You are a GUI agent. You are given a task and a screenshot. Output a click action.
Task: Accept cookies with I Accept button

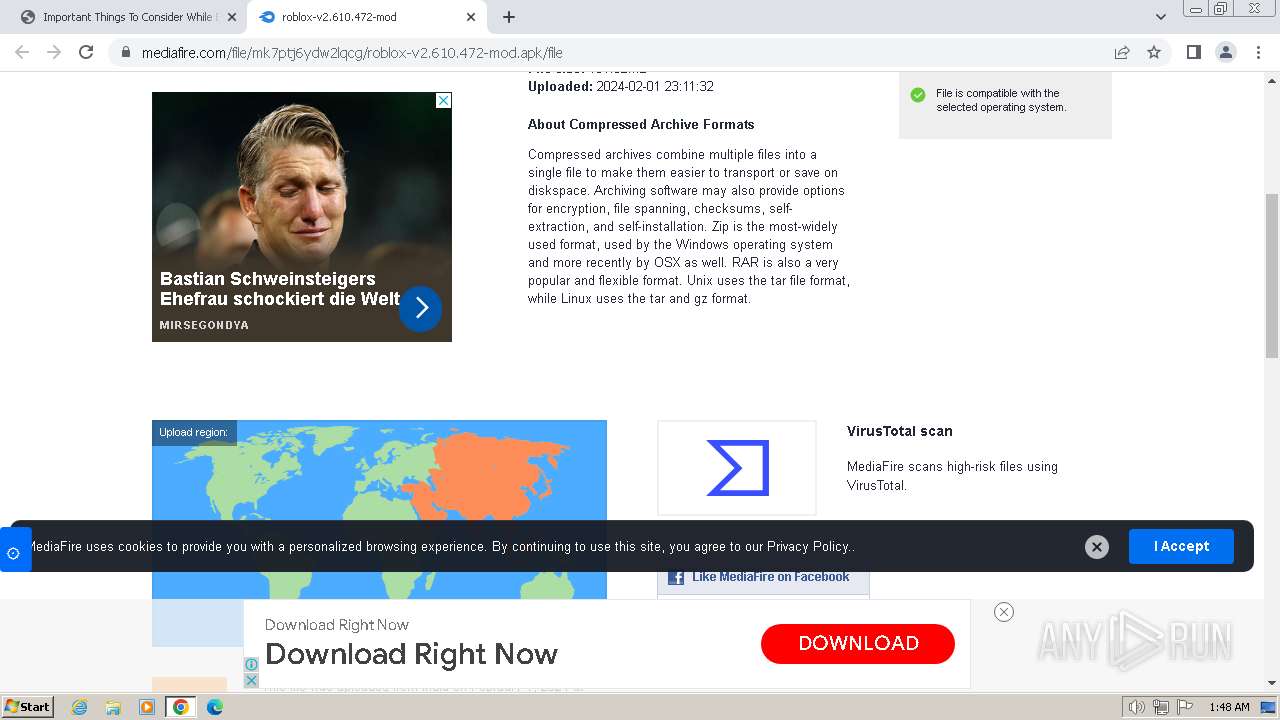click(1181, 546)
